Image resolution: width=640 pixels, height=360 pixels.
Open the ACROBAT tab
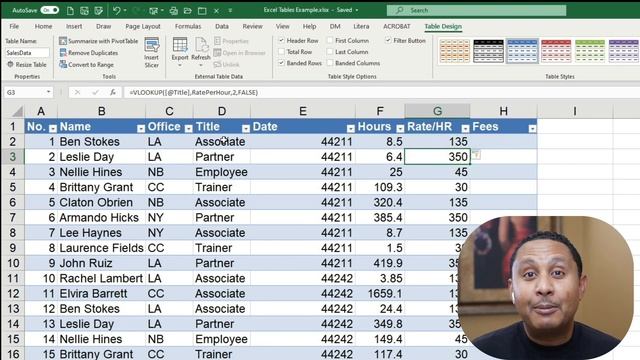click(396, 26)
